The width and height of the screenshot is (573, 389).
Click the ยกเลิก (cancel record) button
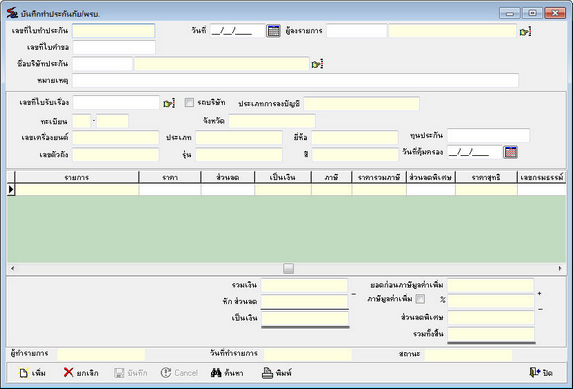pos(81,373)
